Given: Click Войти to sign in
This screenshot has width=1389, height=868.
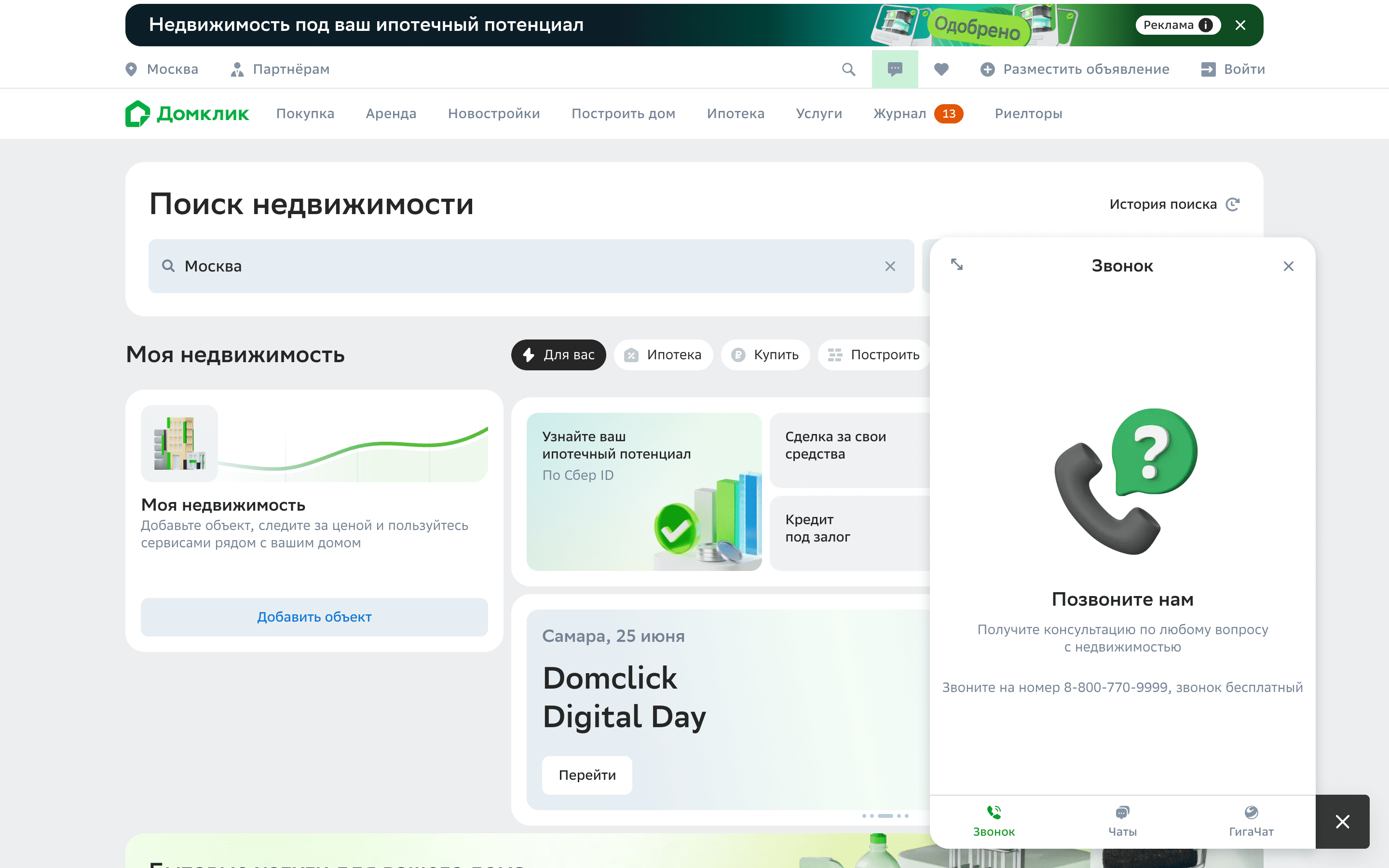Looking at the screenshot, I should pyautogui.click(x=1233, y=69).
